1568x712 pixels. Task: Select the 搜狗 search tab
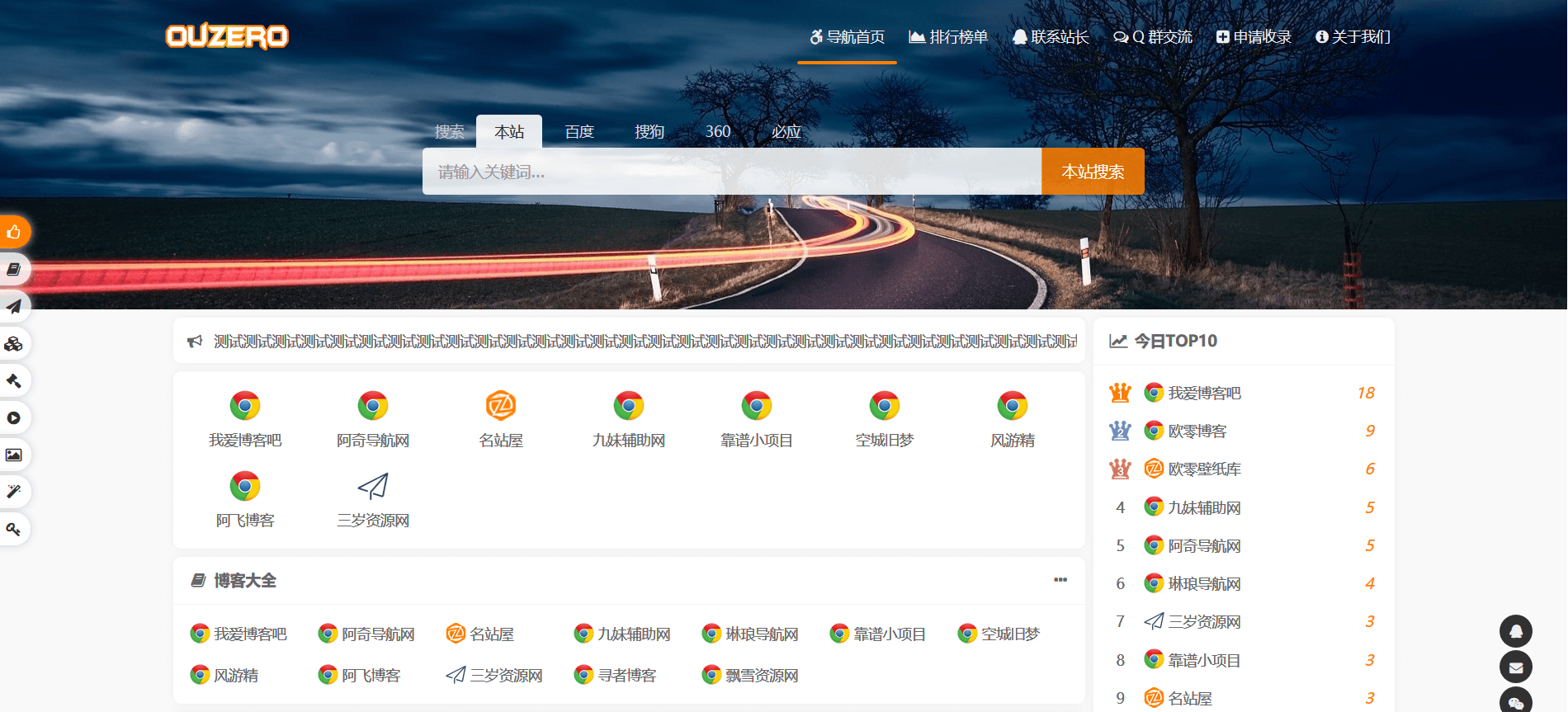pyautogui.click(x=649, y=132)
